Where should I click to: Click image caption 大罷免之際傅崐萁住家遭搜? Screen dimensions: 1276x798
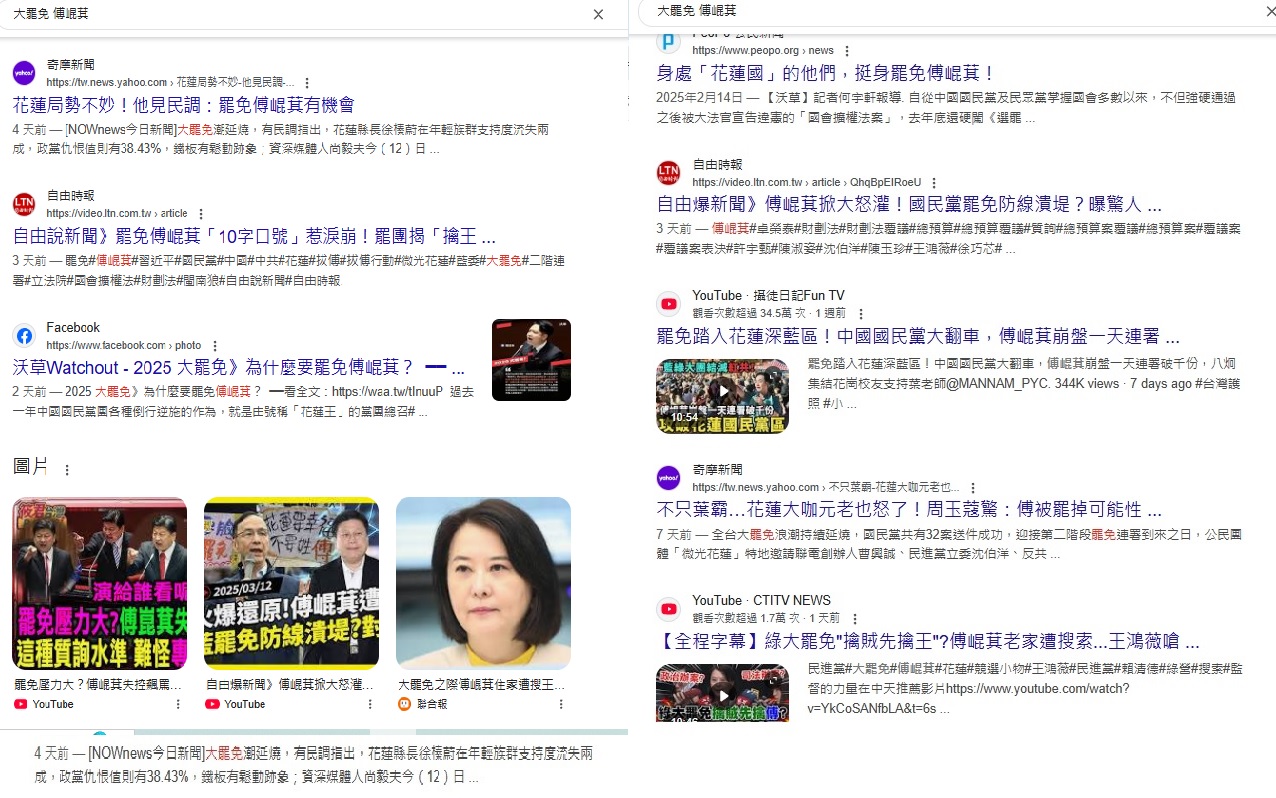coord(482,685)
